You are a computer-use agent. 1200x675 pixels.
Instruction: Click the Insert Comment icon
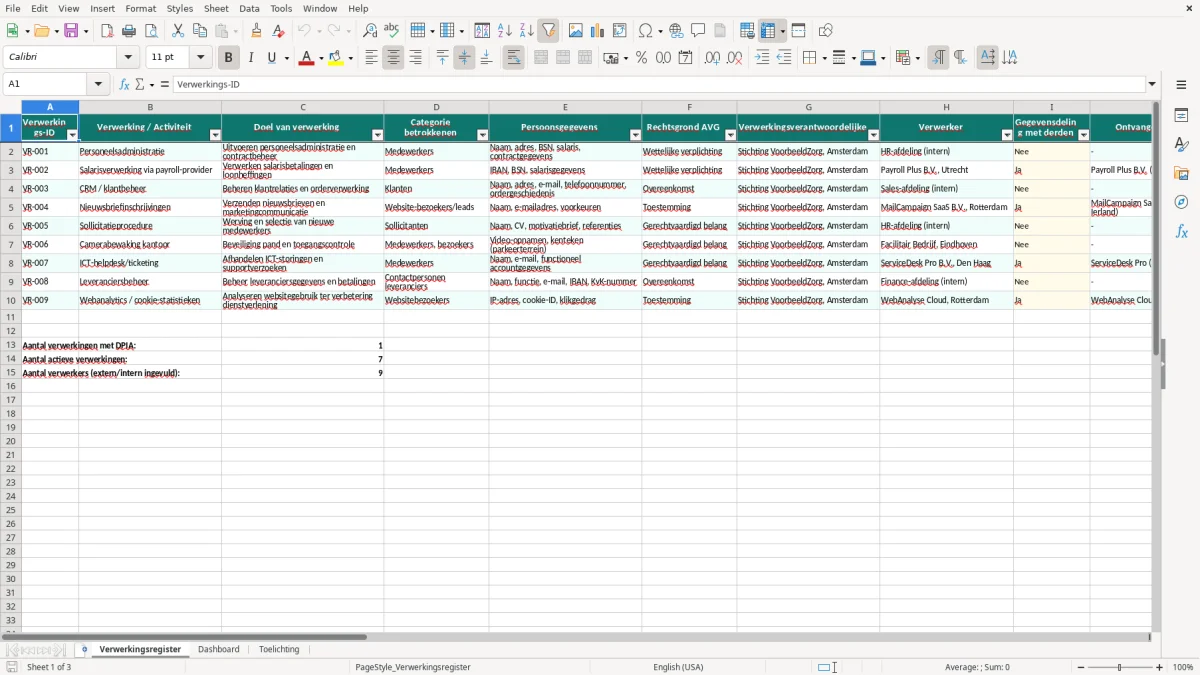pos(698,31)
